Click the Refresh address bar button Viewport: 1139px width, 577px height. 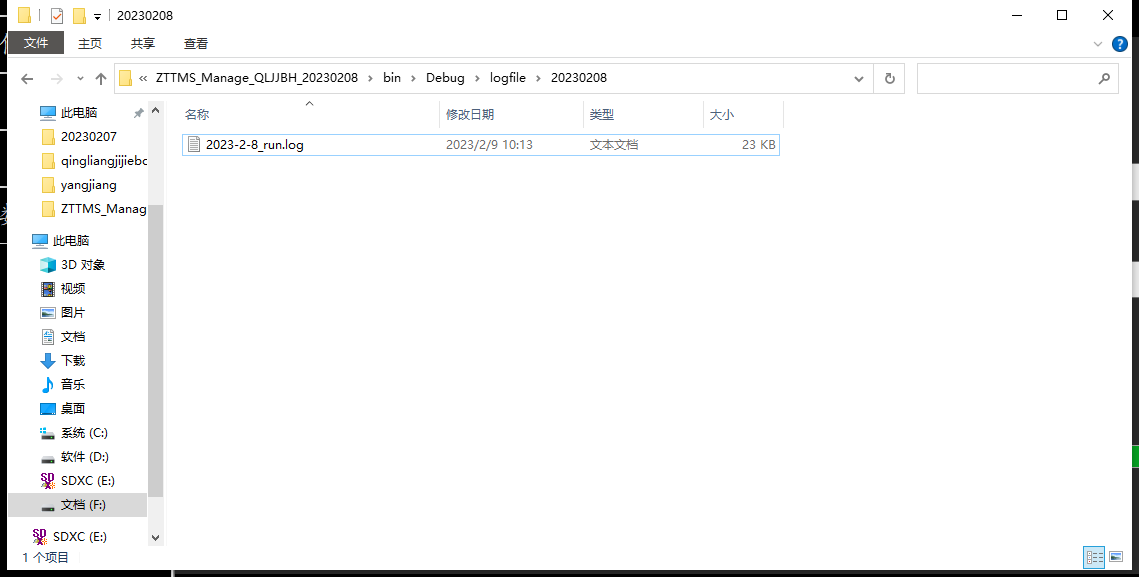click(x=888, y=78)
